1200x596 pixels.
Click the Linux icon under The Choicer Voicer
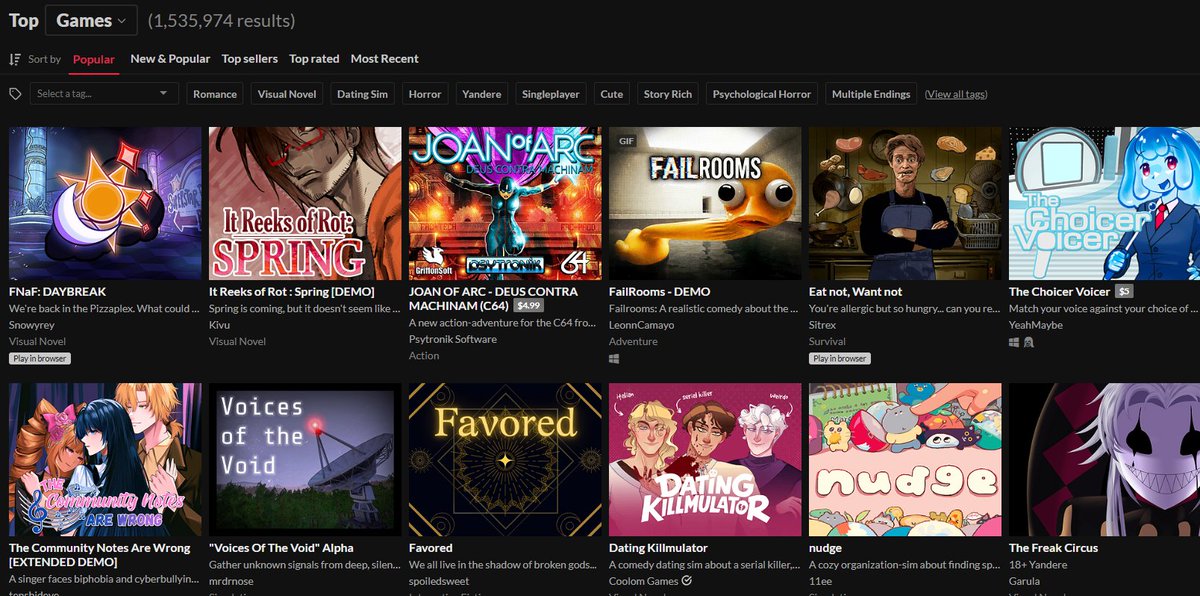pos(1030,341)
